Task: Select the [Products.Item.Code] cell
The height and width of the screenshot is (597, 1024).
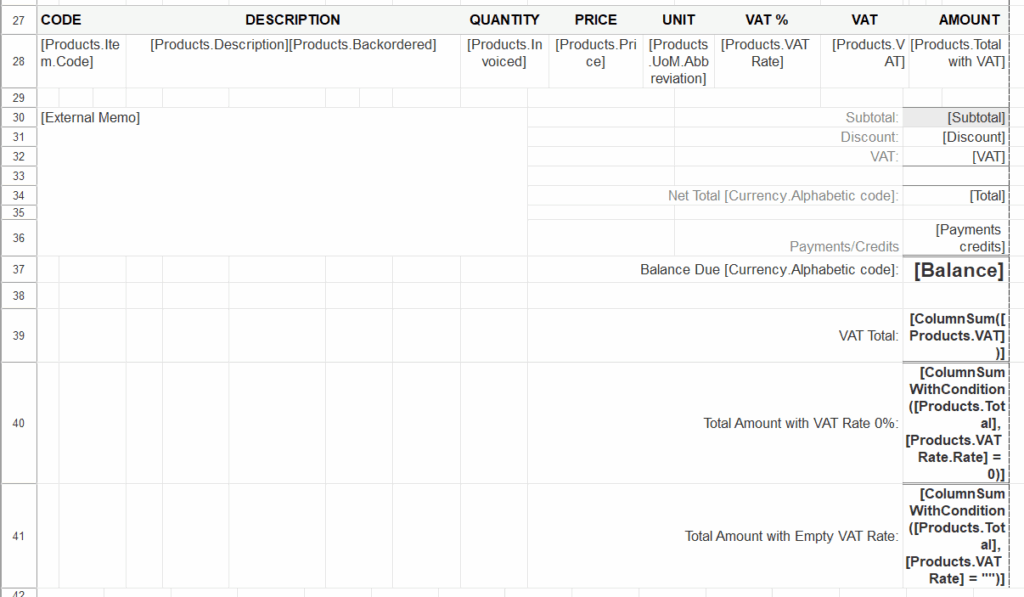Action: 82,61
